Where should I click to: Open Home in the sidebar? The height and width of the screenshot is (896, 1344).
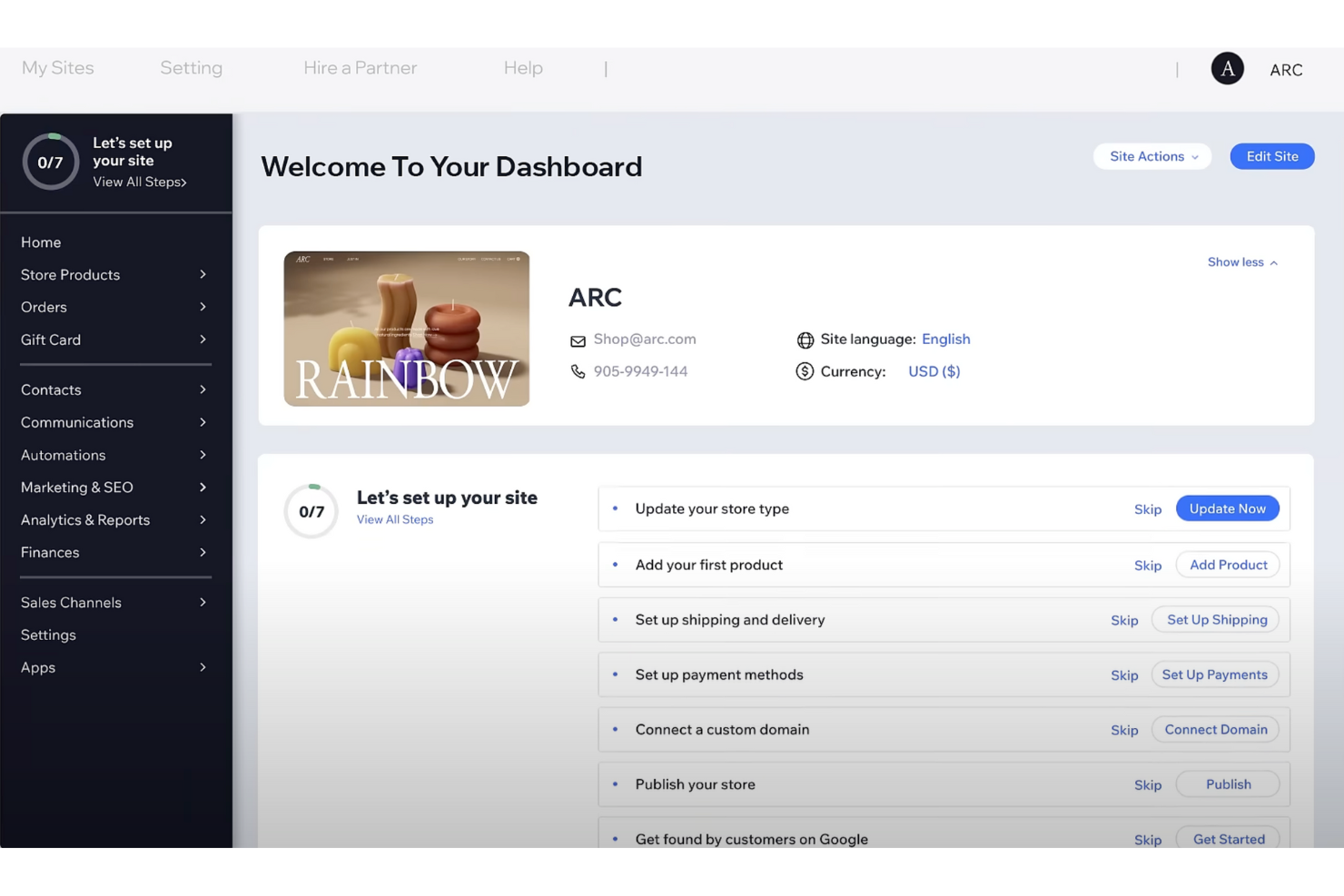click(41, 242)
